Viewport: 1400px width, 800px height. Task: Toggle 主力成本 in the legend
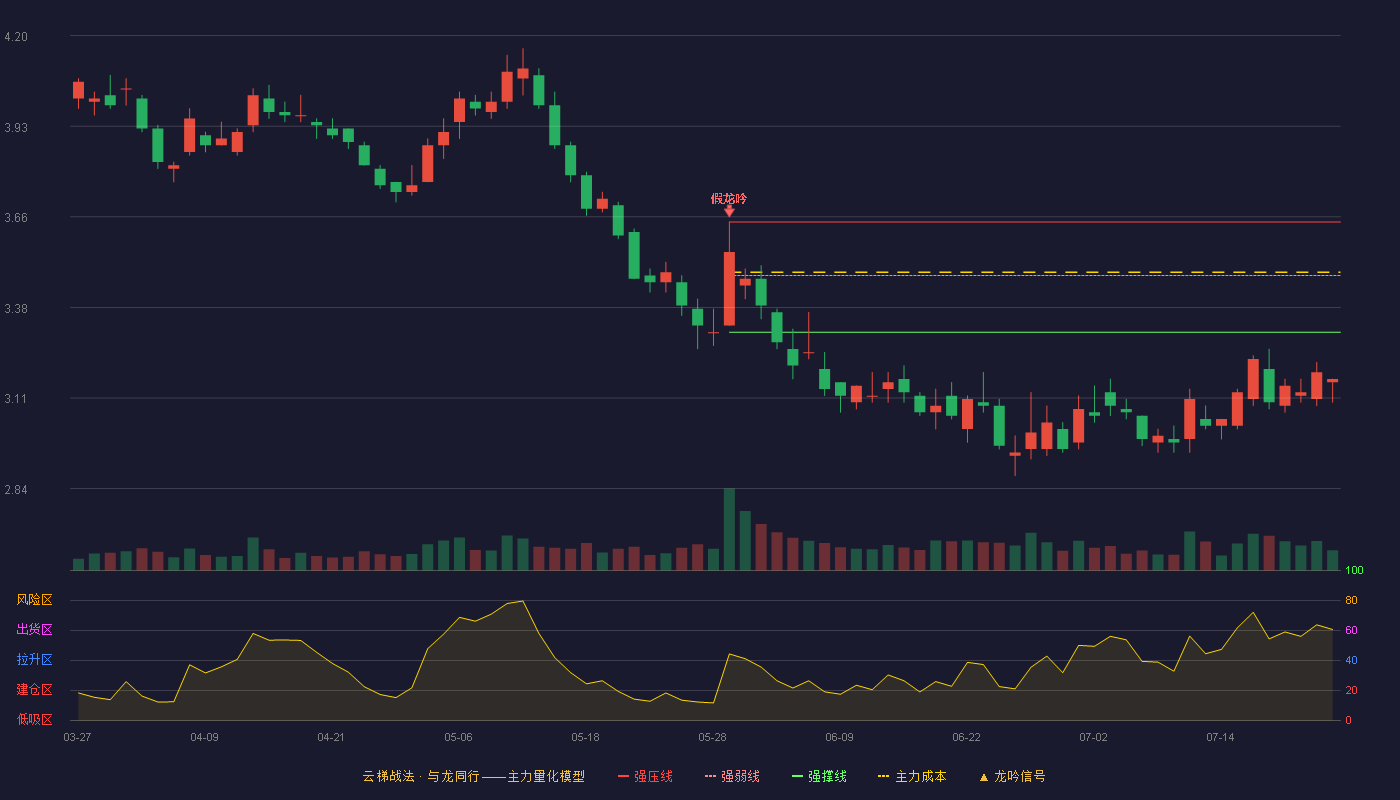click(x=912, y=776)
